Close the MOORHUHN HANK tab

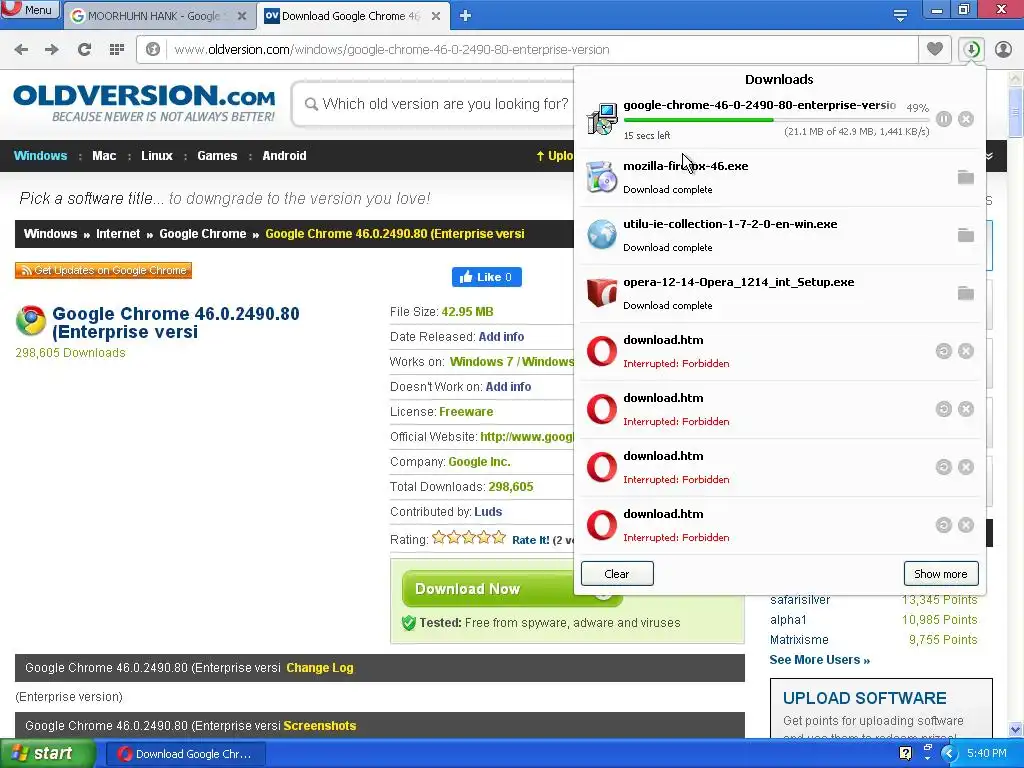(242, 16)
